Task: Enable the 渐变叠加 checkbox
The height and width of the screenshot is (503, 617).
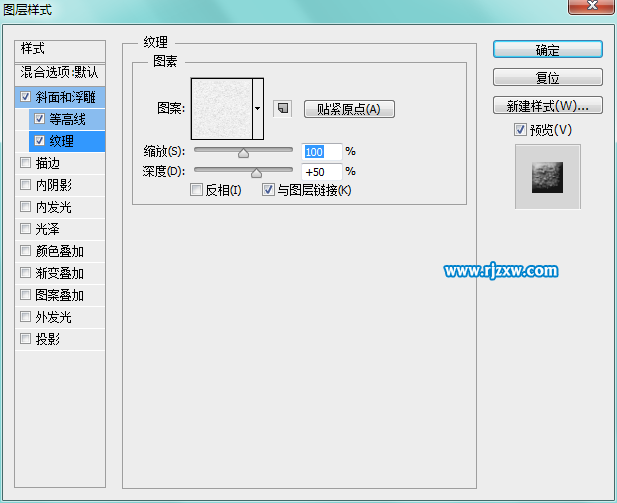Action: pos(26,273)
